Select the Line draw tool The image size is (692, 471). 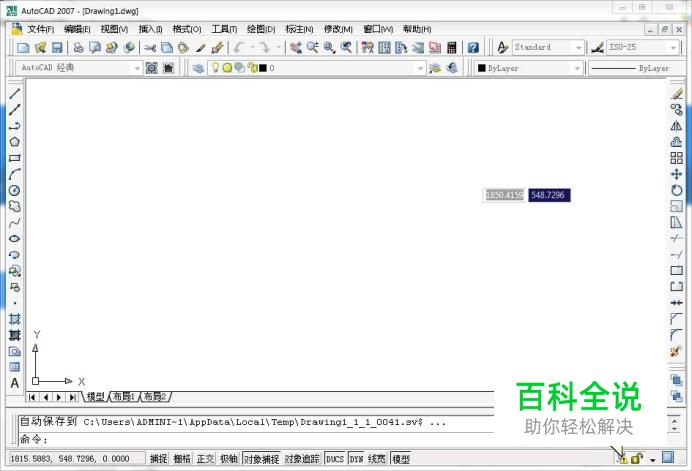point(15,93)
